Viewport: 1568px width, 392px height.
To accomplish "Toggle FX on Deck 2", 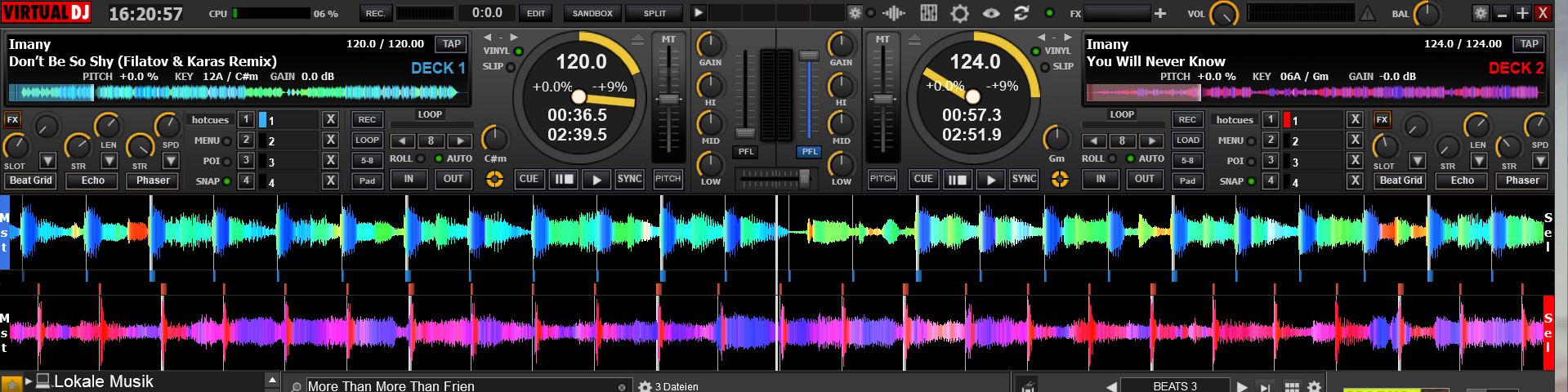I will tap(1382, 119).
